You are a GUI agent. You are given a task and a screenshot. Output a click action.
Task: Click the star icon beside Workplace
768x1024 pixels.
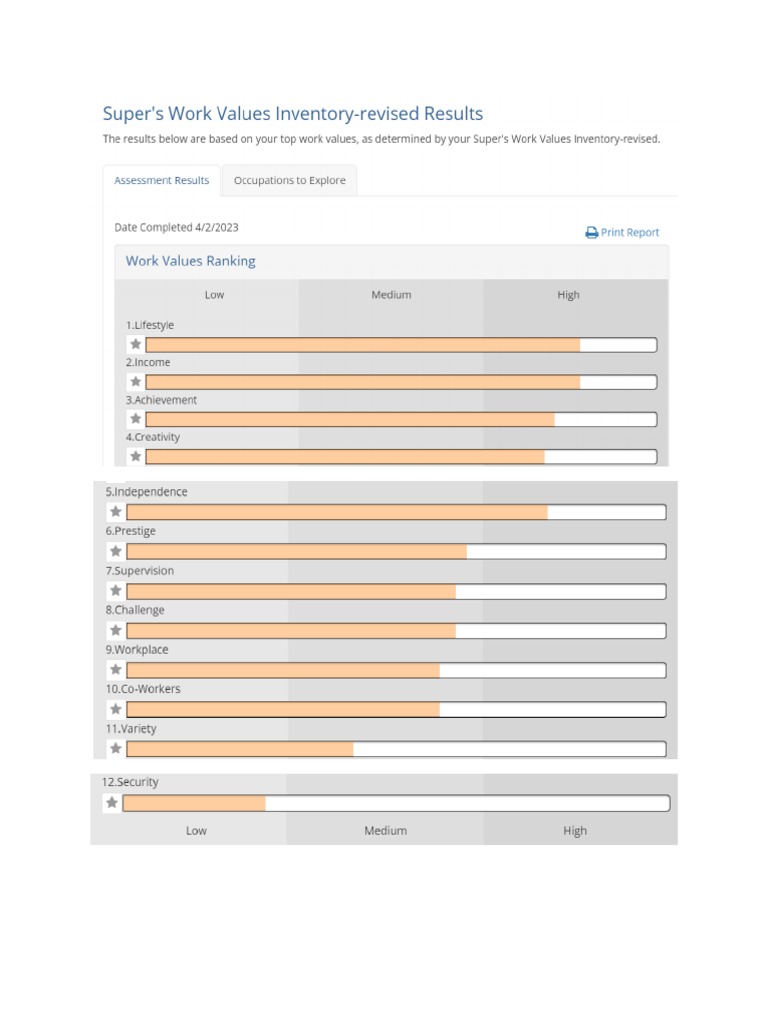coord(116,669)
